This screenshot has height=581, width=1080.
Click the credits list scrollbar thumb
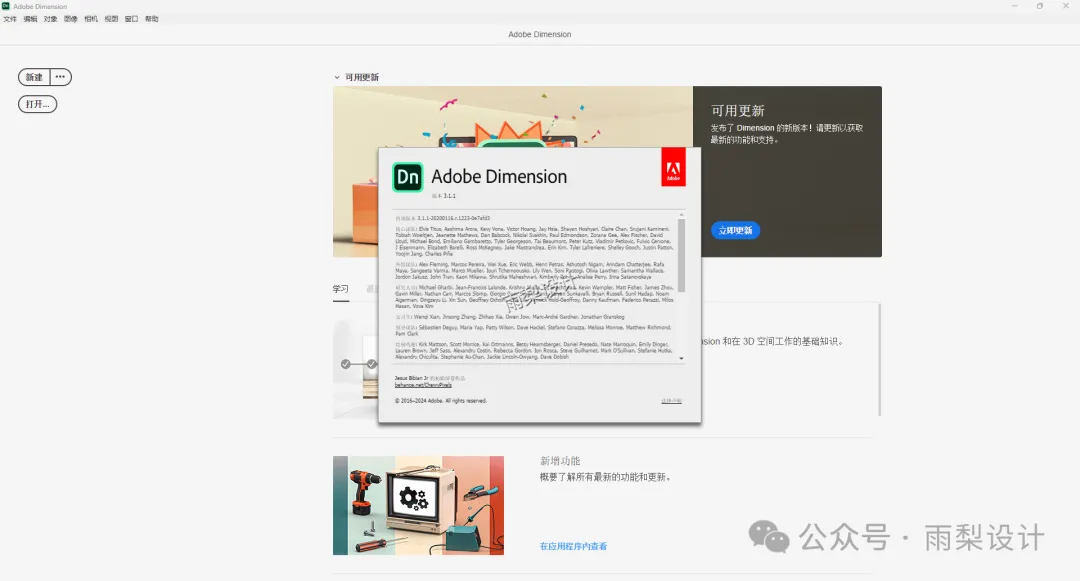[681, 255]
